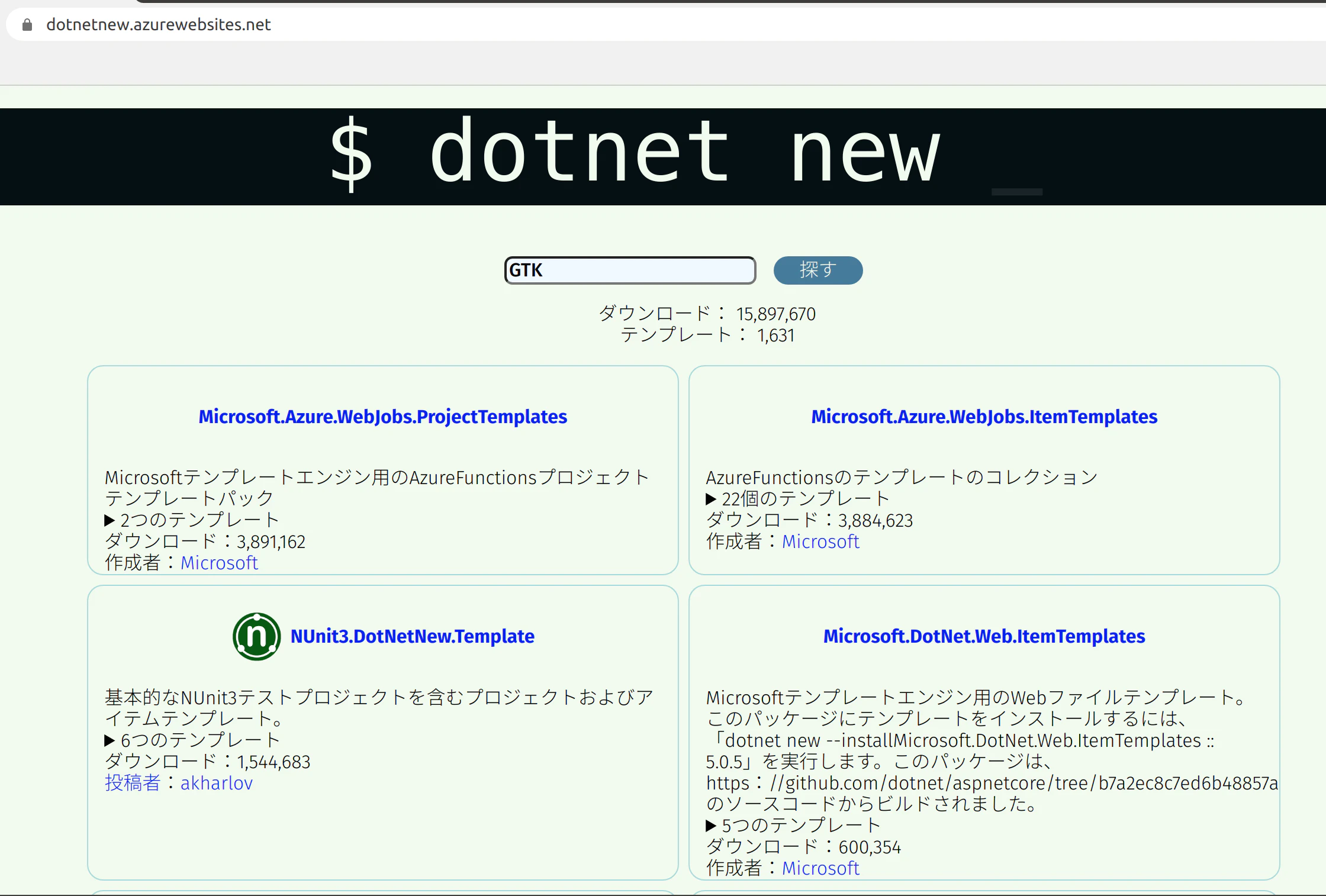Open the akharlov author link
This screenshot has width=1326, height=896.
216,783
